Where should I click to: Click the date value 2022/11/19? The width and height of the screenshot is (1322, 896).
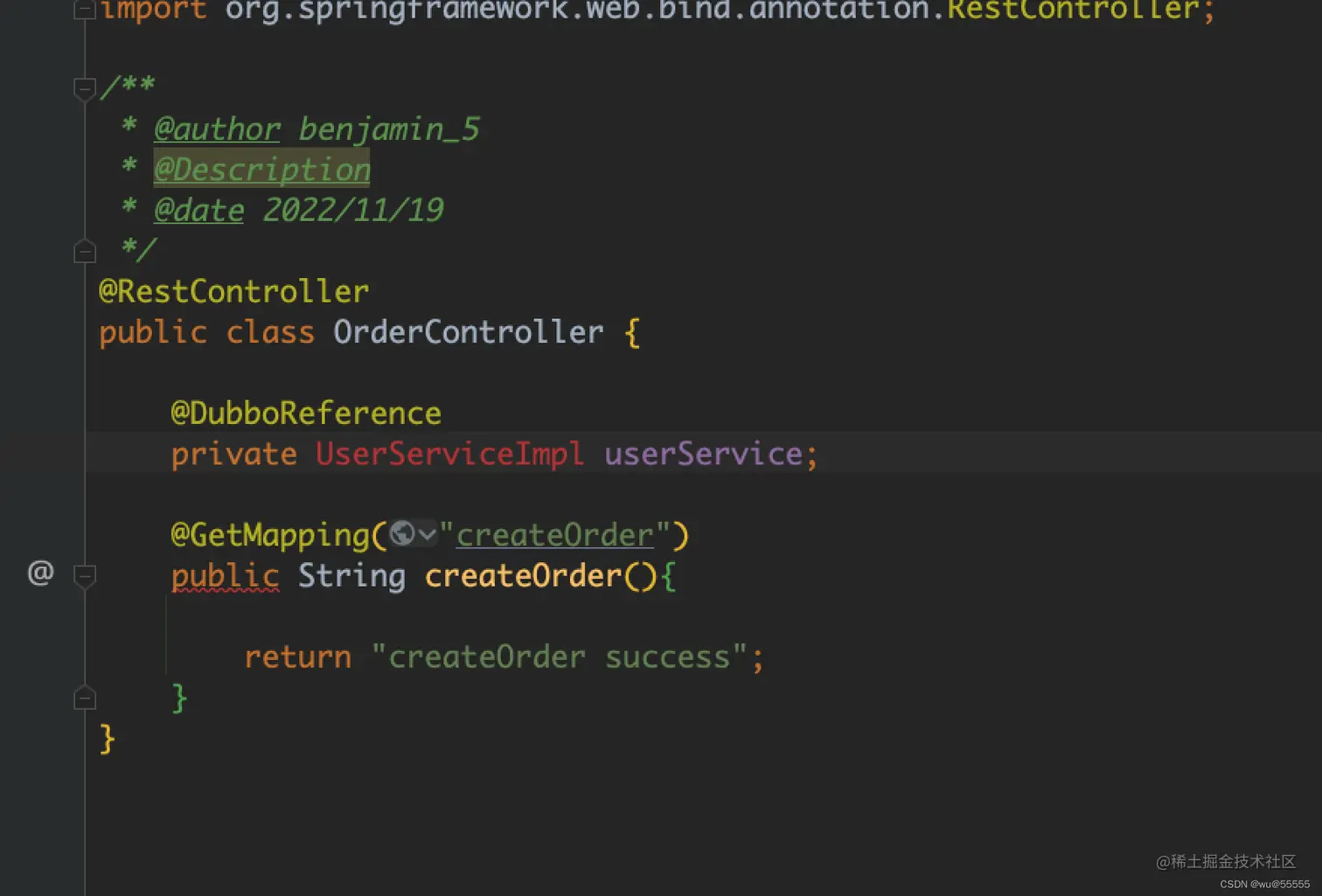[353, 210]
